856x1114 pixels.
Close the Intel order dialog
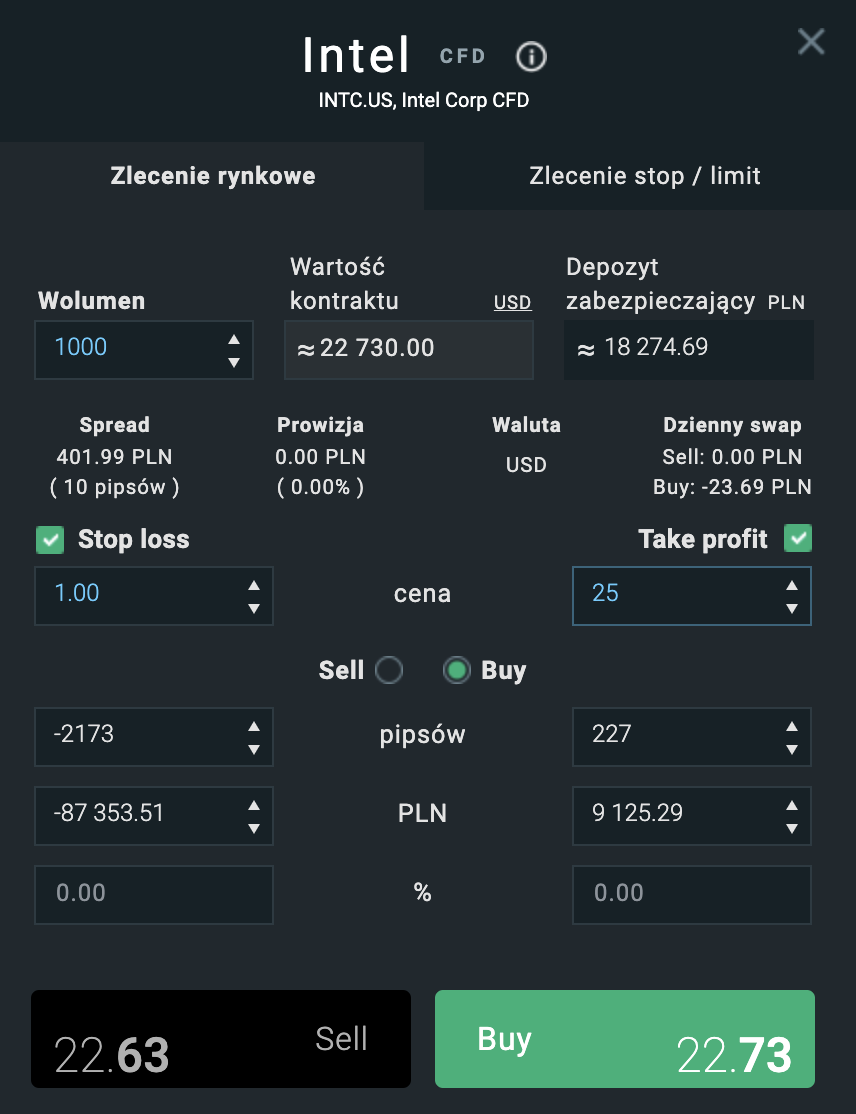point(810,42)
